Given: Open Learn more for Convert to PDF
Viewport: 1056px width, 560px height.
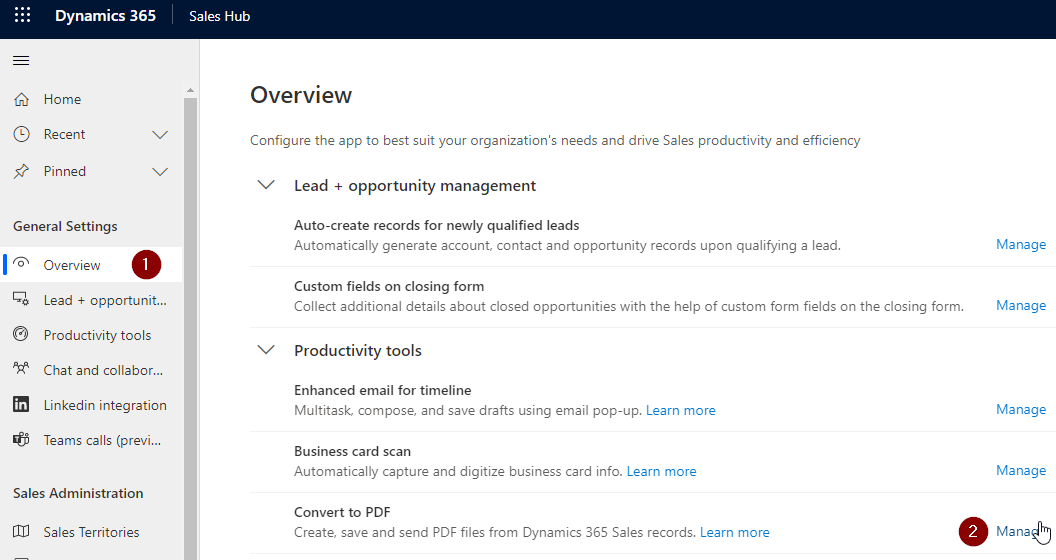Looking at the screenshot, I should (x=735, y=532).
